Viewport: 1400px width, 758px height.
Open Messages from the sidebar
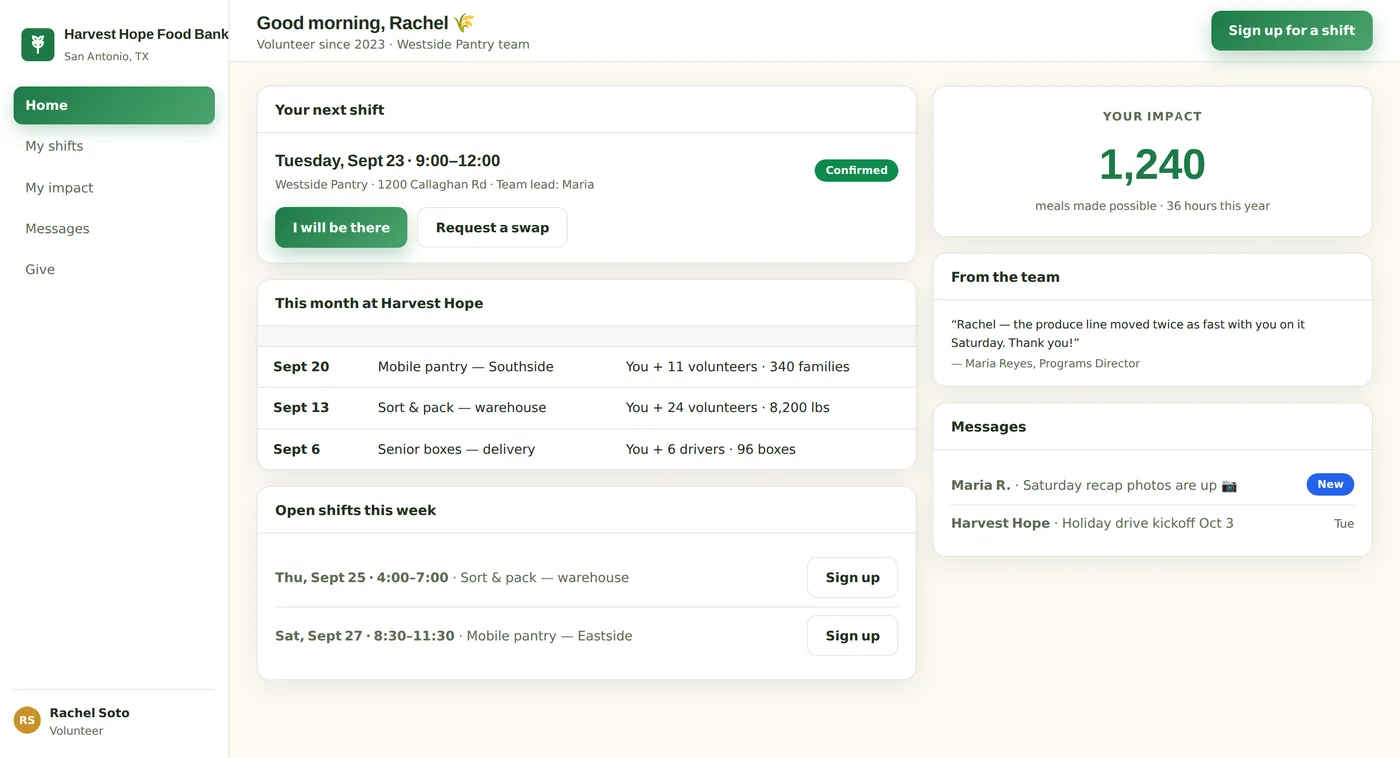point(114,229)
